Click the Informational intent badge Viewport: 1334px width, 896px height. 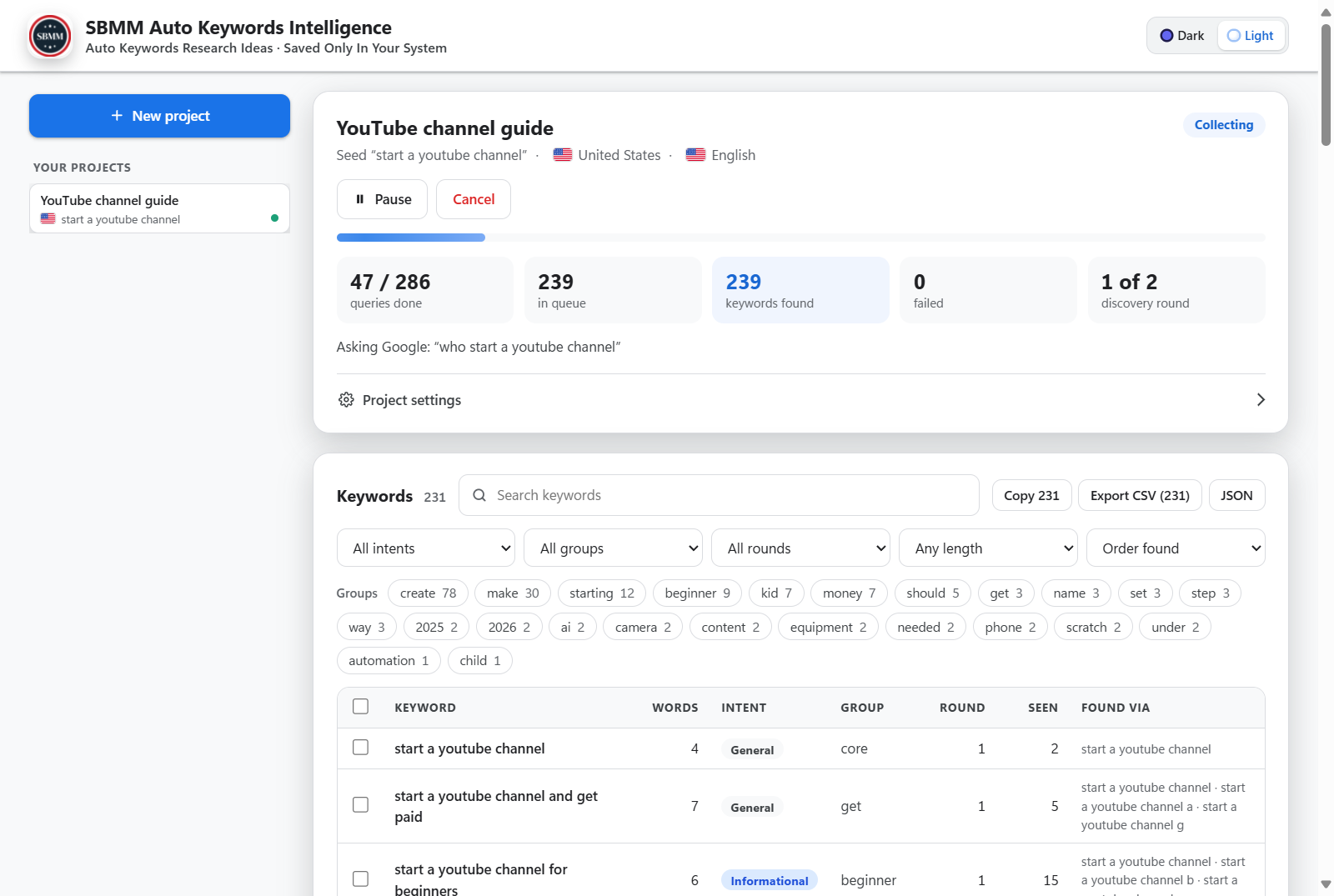coord(769,881)
